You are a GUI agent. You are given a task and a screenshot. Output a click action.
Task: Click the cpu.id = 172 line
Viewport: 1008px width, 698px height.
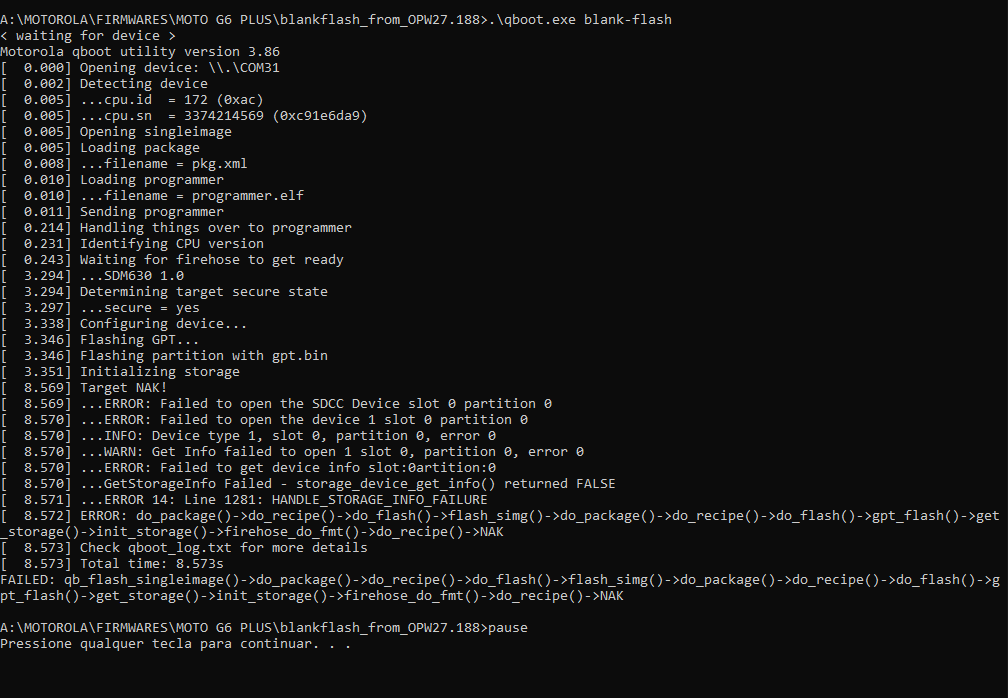(132, 100)
